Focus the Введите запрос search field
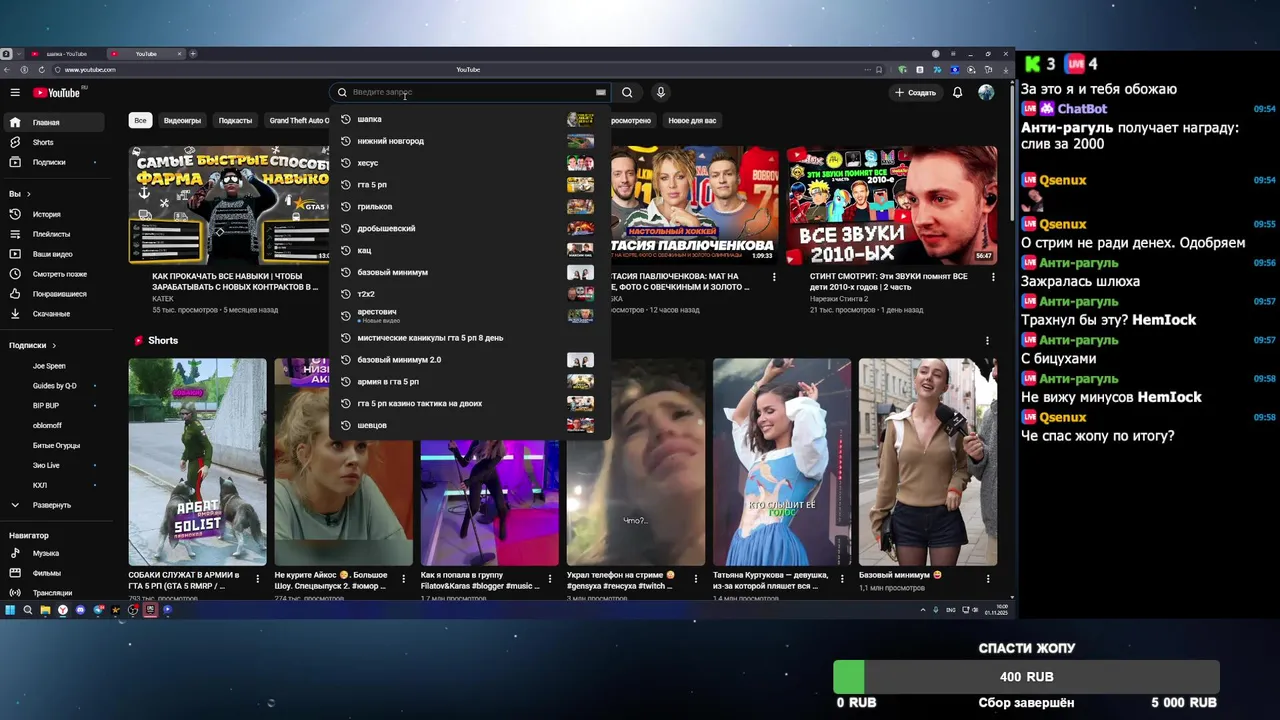 [x=470, y=92]
